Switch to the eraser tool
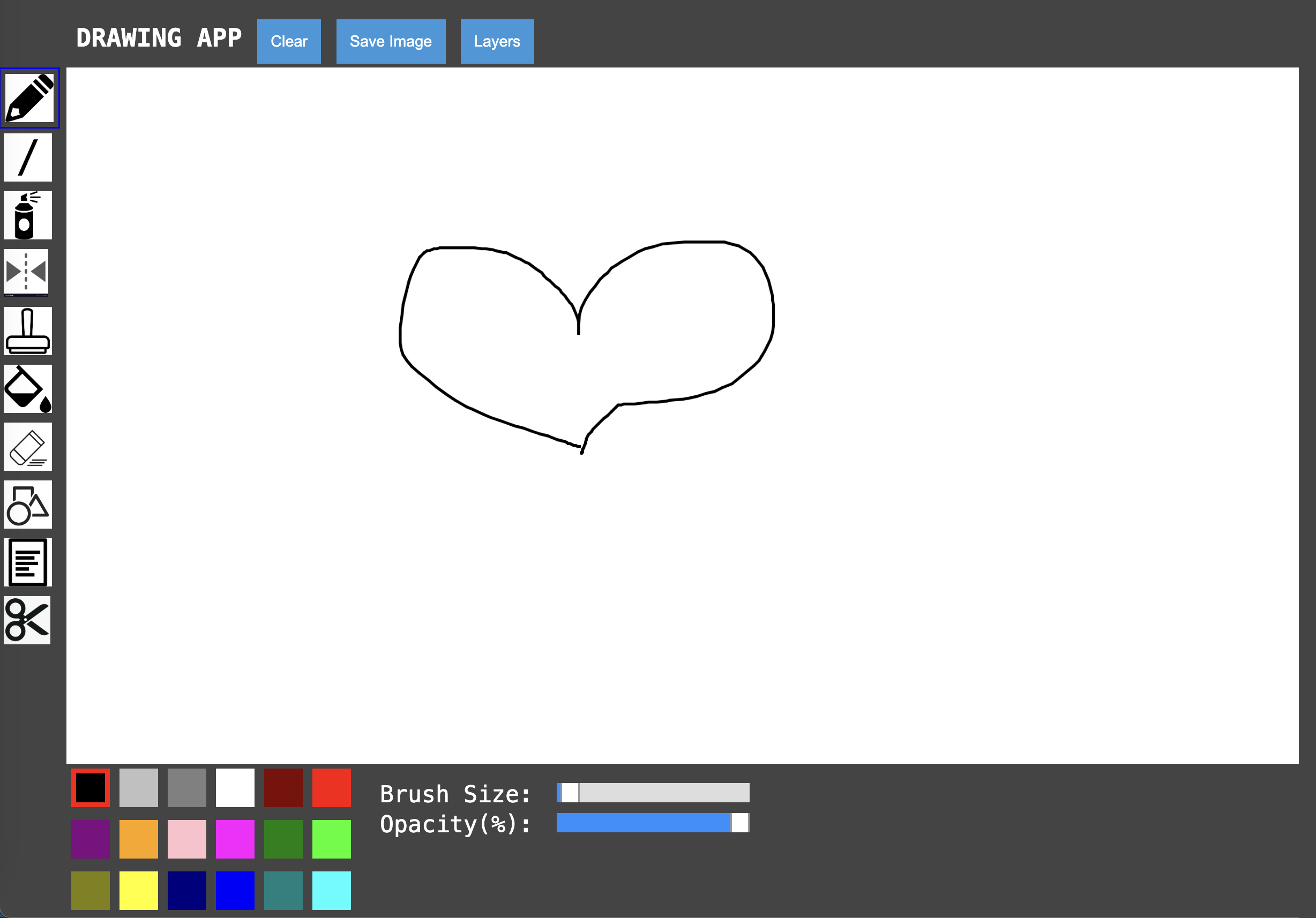 pos(27,446)
